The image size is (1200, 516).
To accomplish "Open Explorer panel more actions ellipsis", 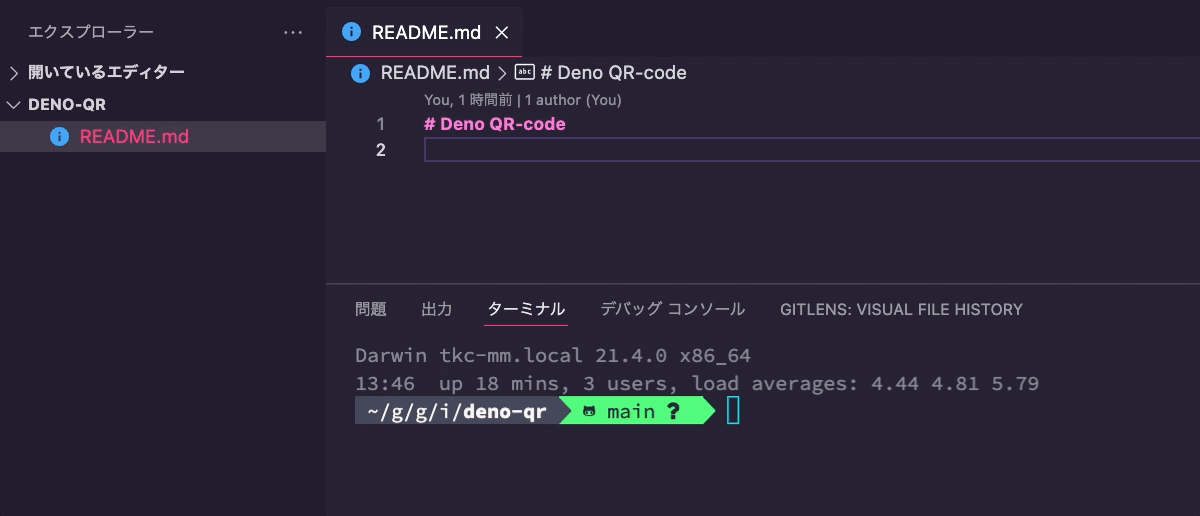I will 293,32.
